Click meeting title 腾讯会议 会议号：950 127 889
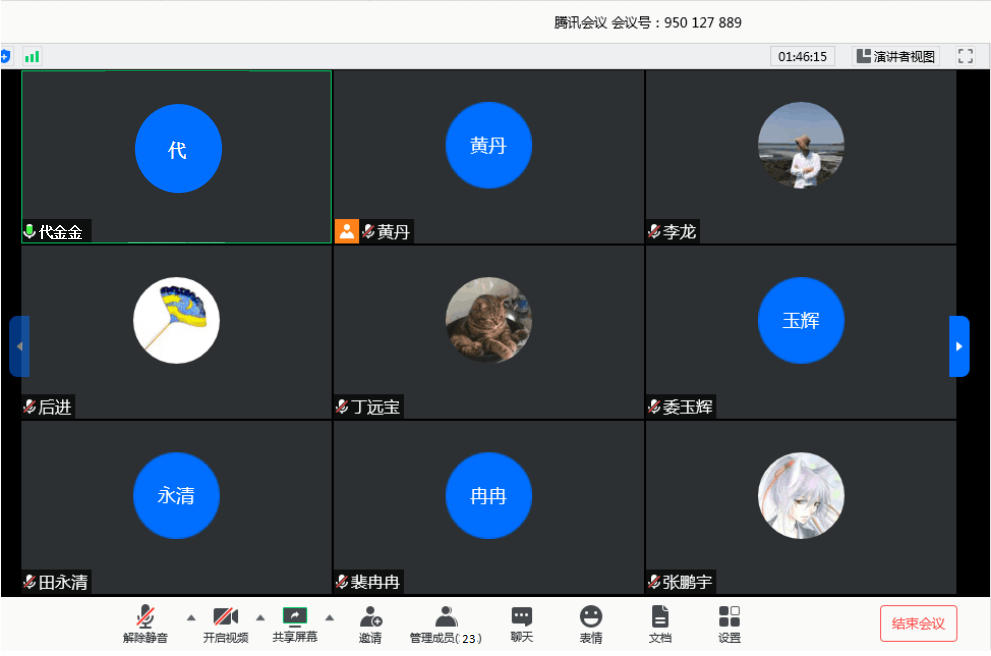The width and height of the screenshot is (991, 656). 647,23
